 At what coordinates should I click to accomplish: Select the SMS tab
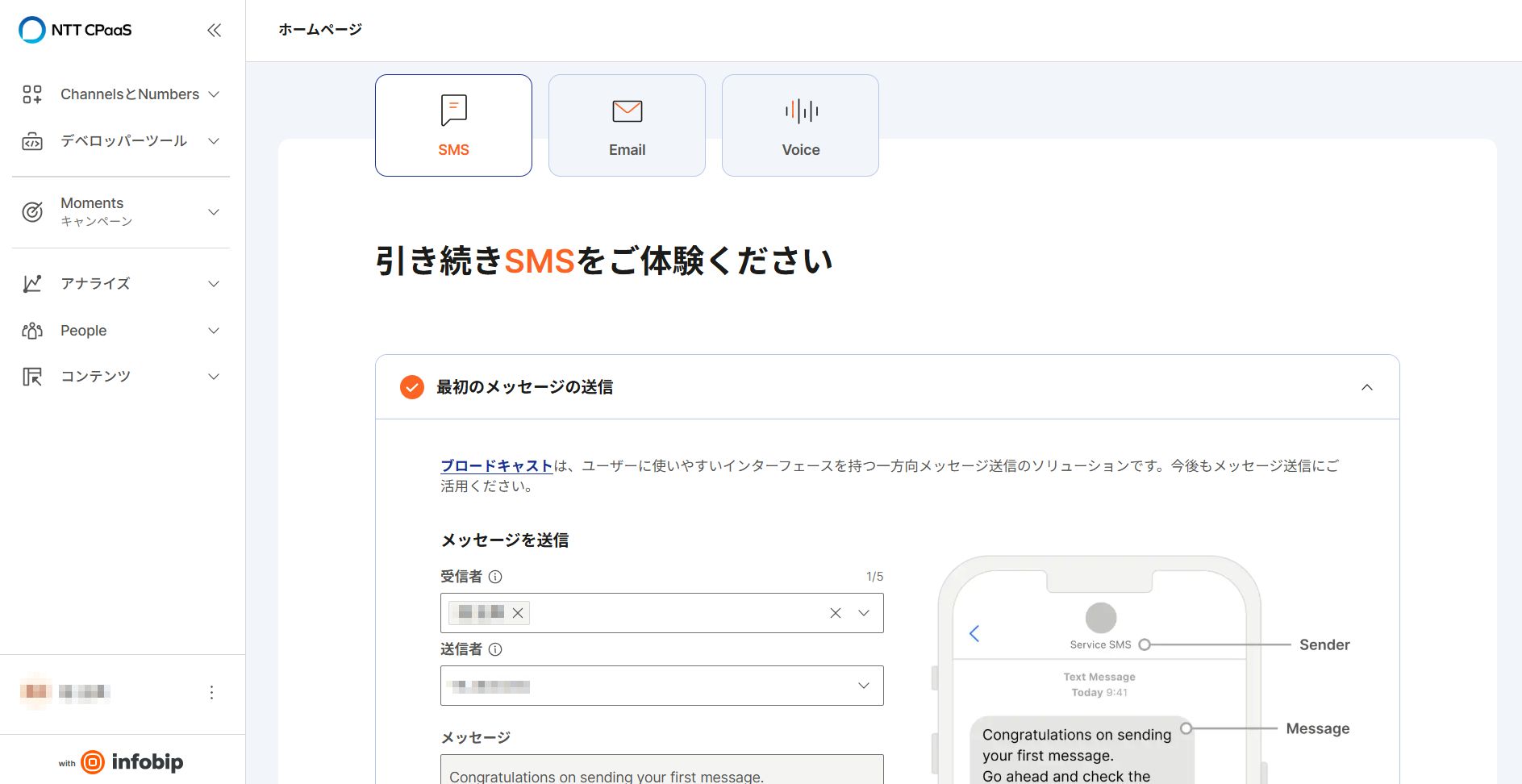coord(453,125)
